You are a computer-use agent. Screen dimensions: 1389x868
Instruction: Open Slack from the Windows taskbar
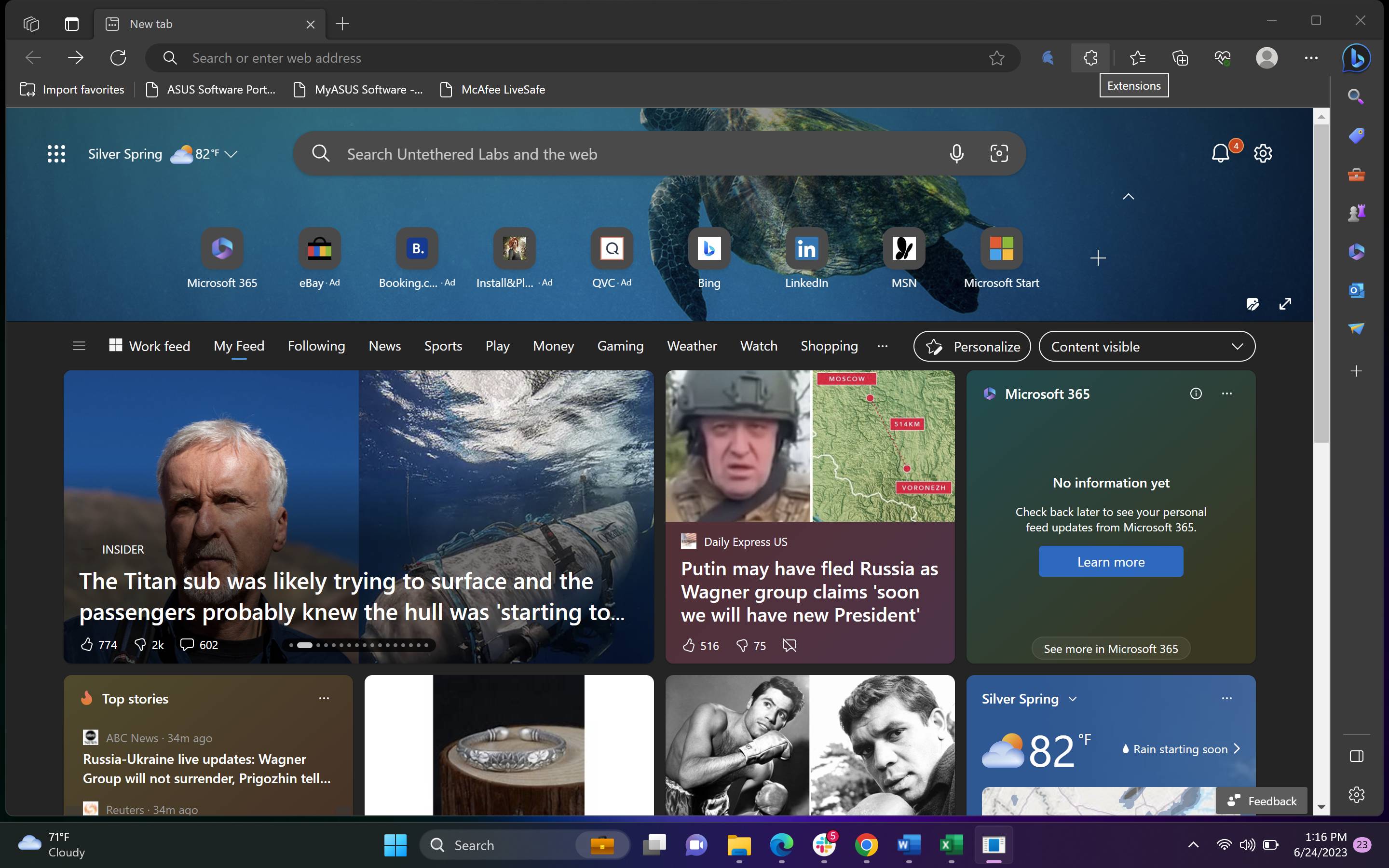[824, 844]
